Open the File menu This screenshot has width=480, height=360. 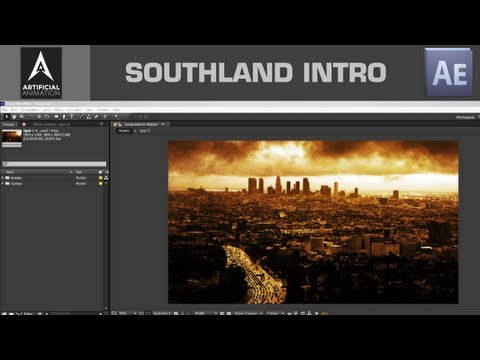point(5,110)
